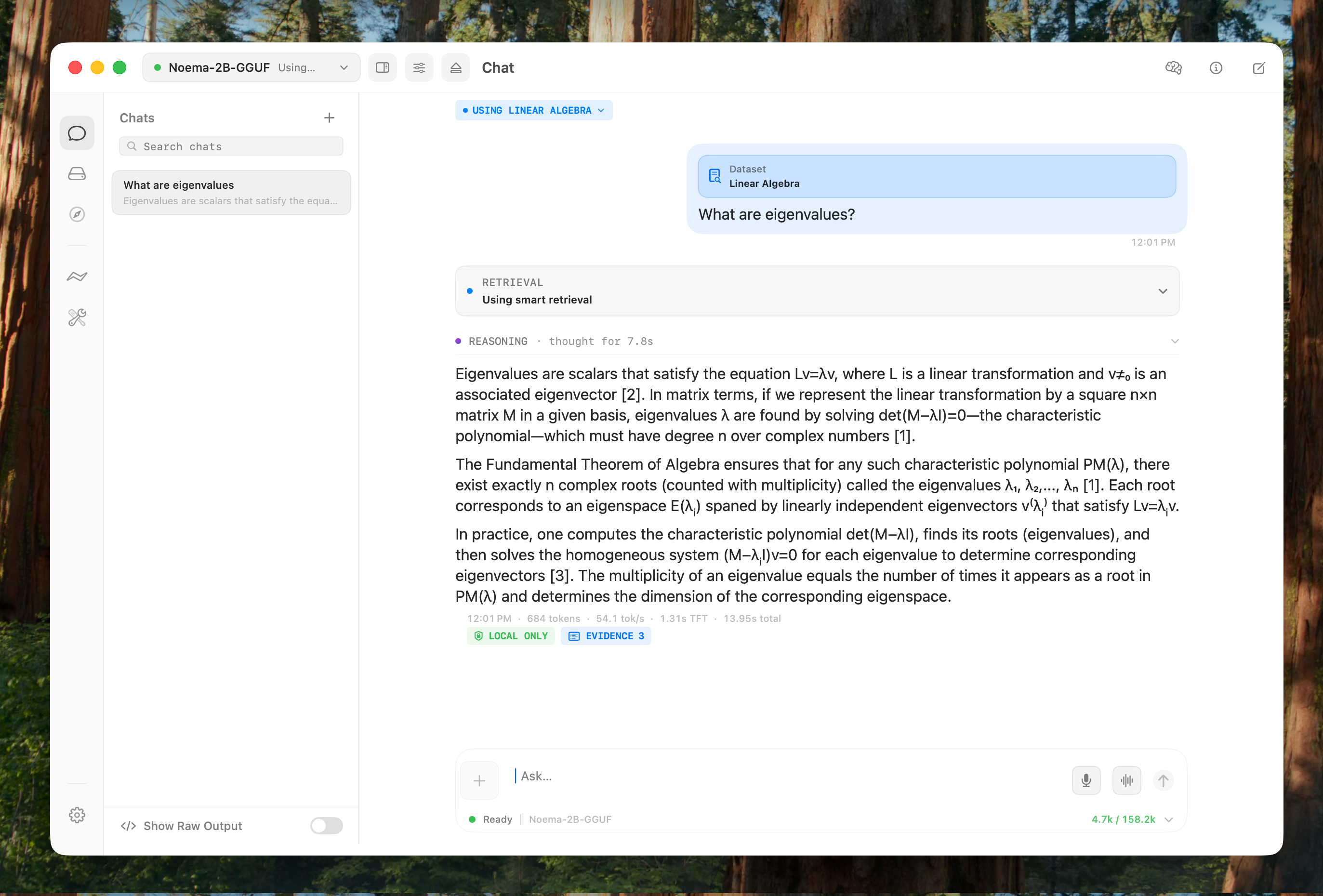Expand the Using Linear Algebra dropdown
Screen dimensions: 1323x896
(533, 110)
